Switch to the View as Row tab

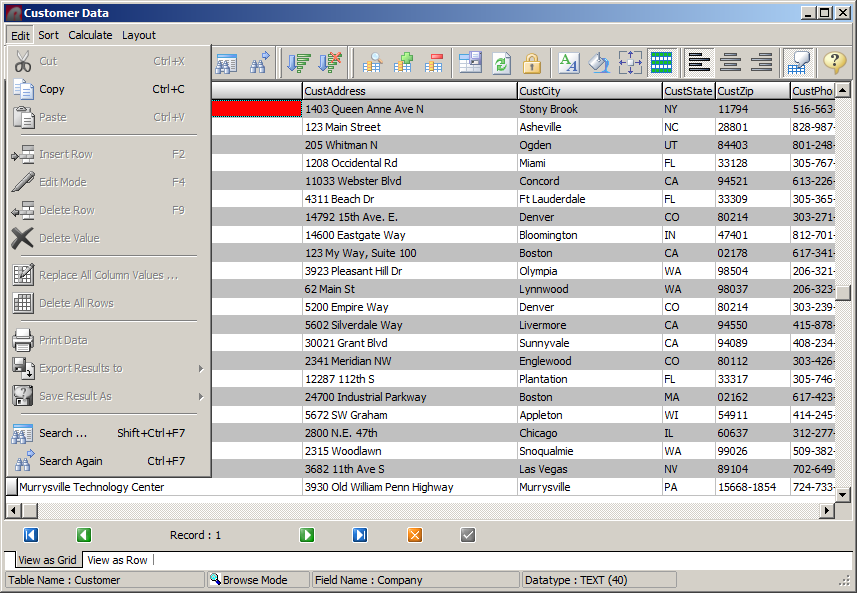click(117, 560)
